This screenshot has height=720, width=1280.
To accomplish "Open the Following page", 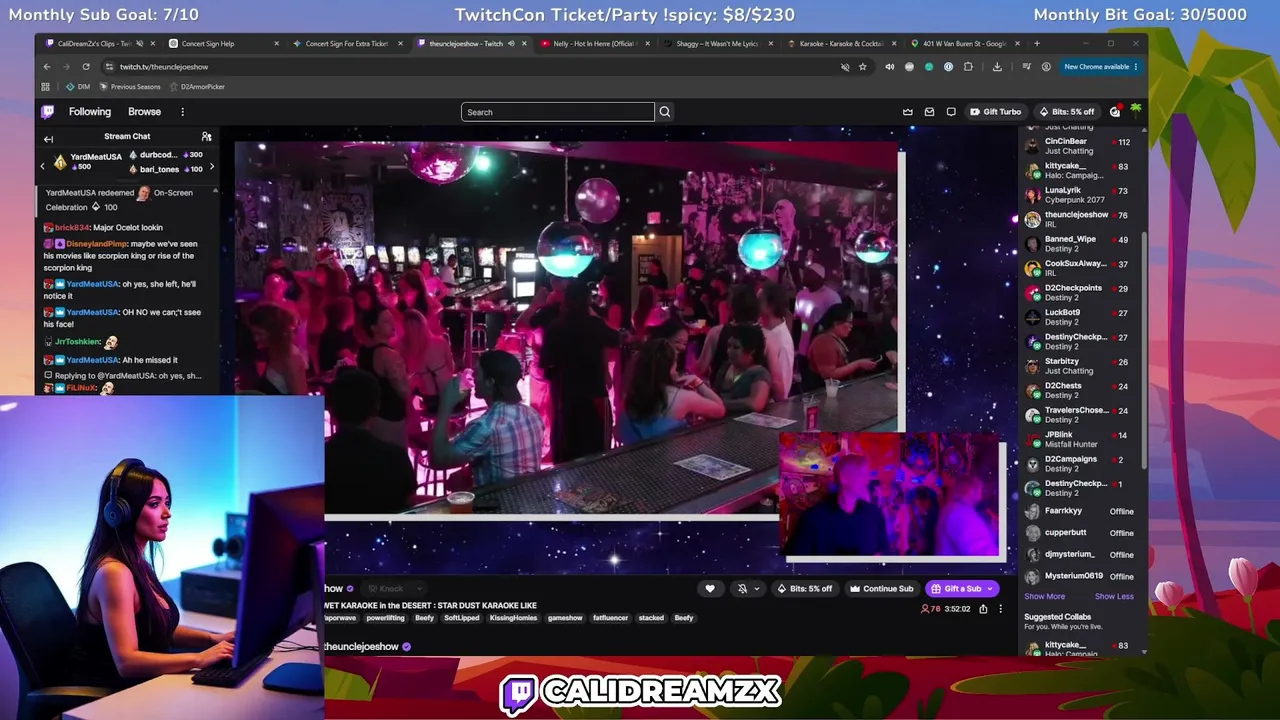I will (90, 112).
